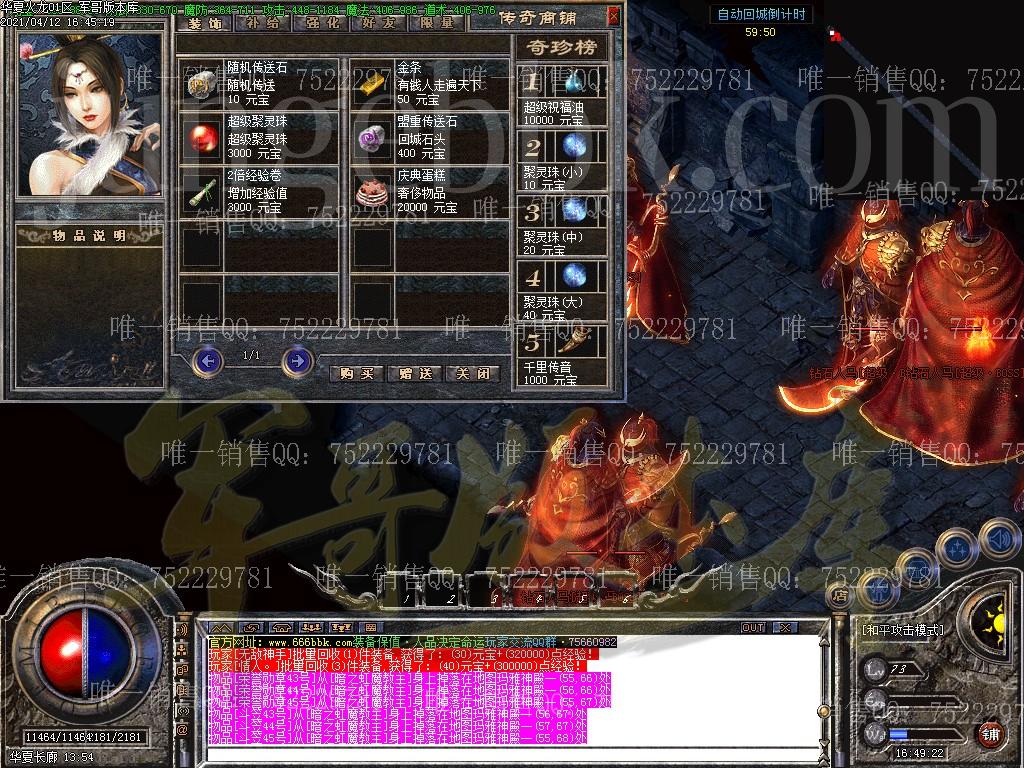Open shop with red 铺 button
Screen dimensions: 1024x768
pos(989,734)
